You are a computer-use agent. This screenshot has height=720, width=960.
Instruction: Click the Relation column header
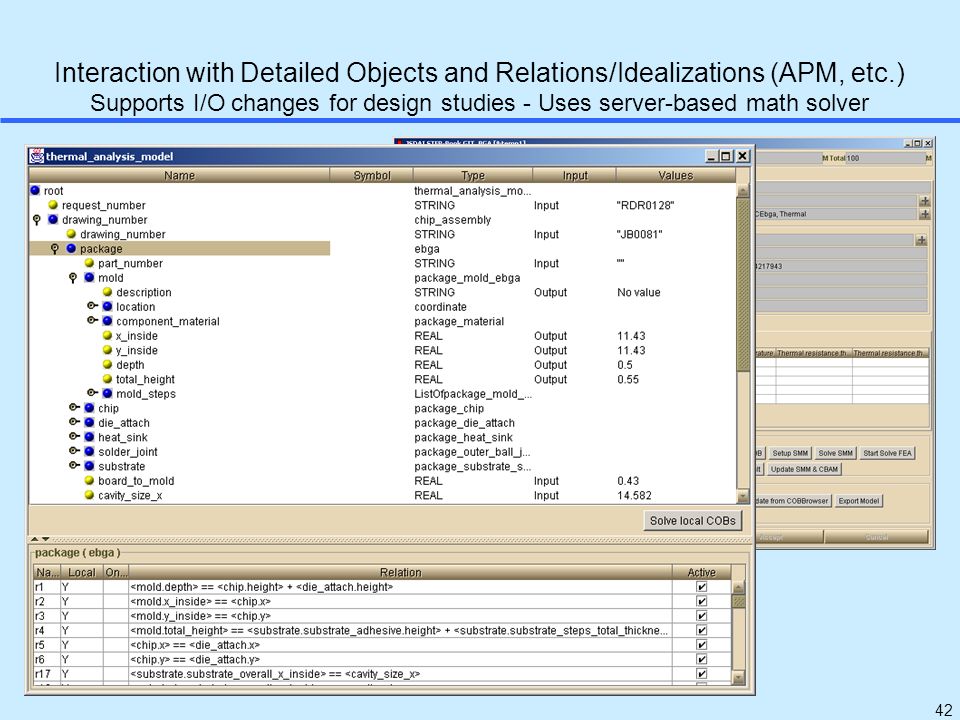point(400,572)
